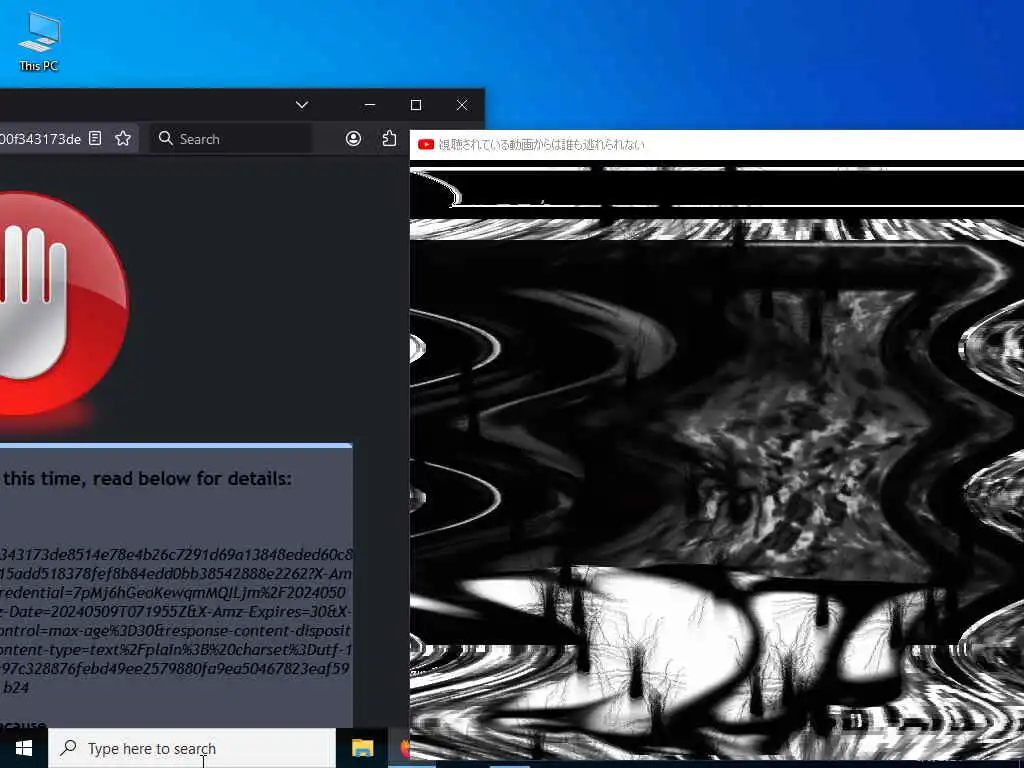Open the This PC desktop icon

[39, 40]
